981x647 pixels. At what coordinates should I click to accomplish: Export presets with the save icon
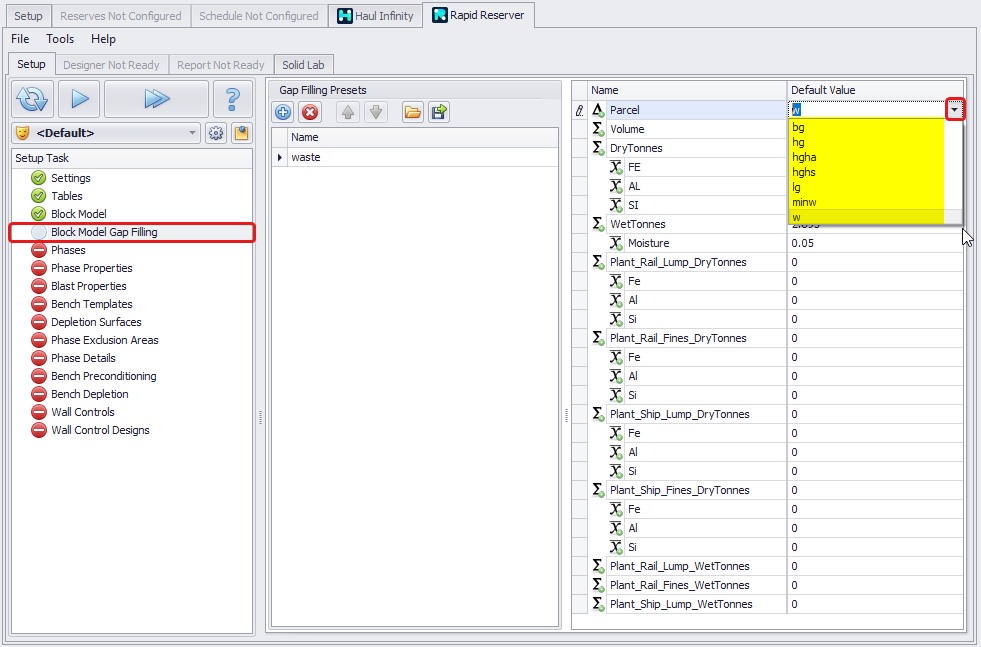click(x=438, y=112)
